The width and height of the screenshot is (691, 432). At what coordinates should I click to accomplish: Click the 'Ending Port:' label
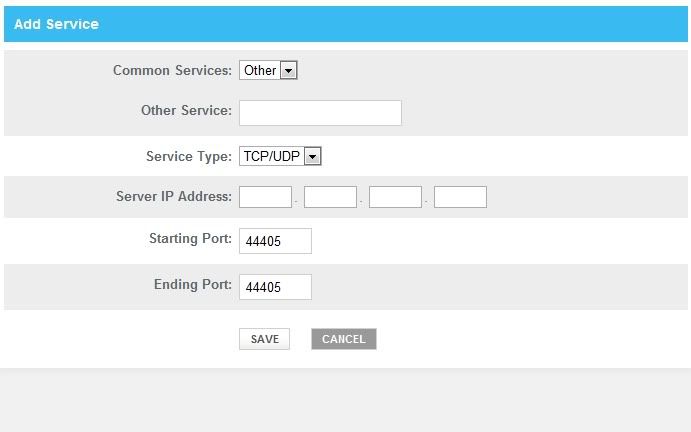[193, 285]
